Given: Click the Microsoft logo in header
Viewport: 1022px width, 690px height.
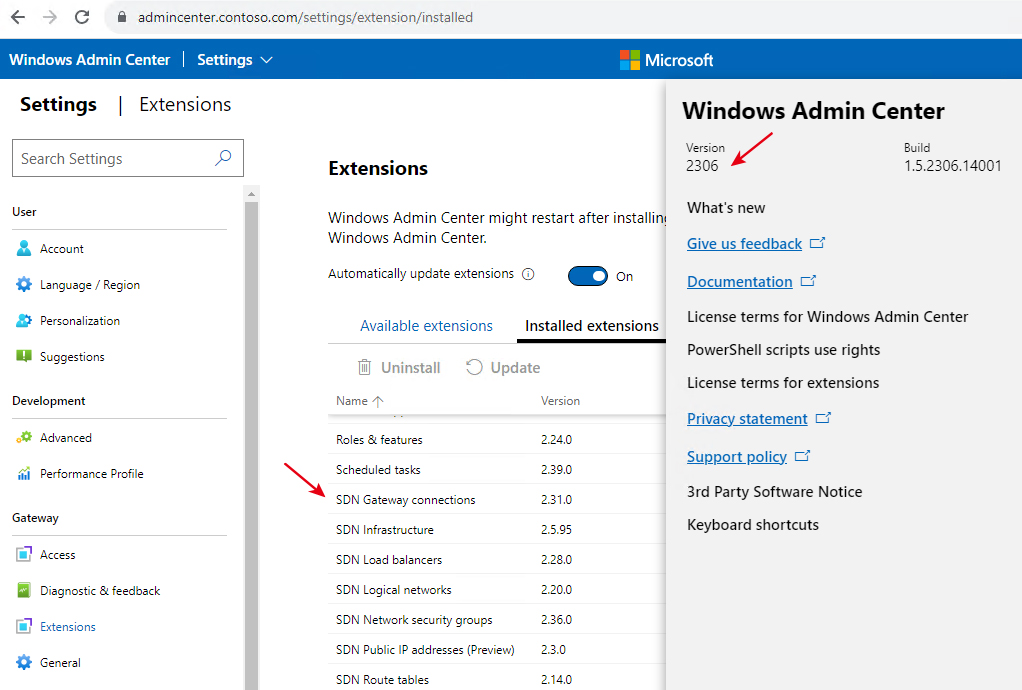Looking at the screenshot, I should 630,60.
